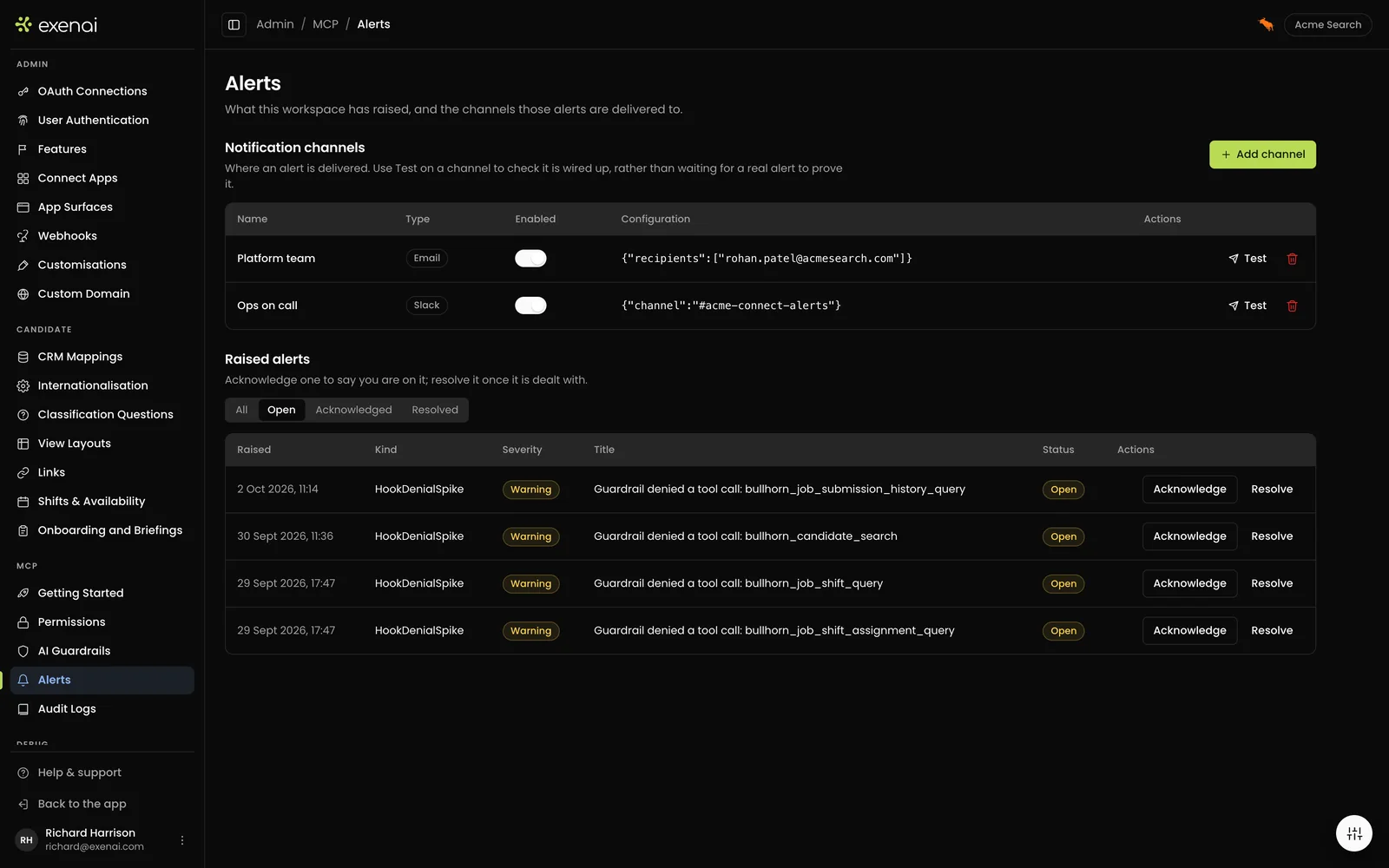
Task: Open the floating settings sliders button
Action: tap(1354, 833)
